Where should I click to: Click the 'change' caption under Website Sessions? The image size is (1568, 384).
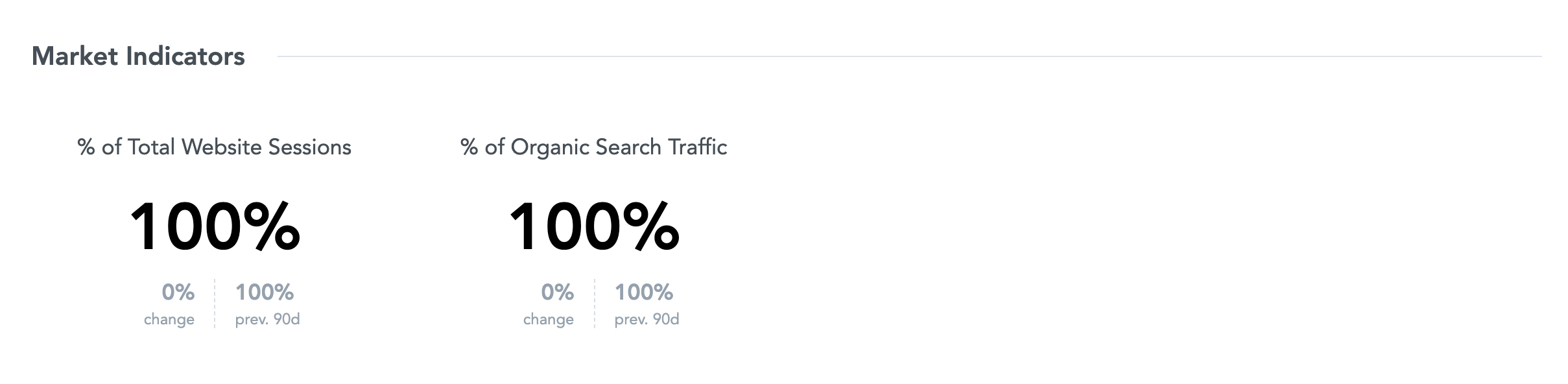169,319
